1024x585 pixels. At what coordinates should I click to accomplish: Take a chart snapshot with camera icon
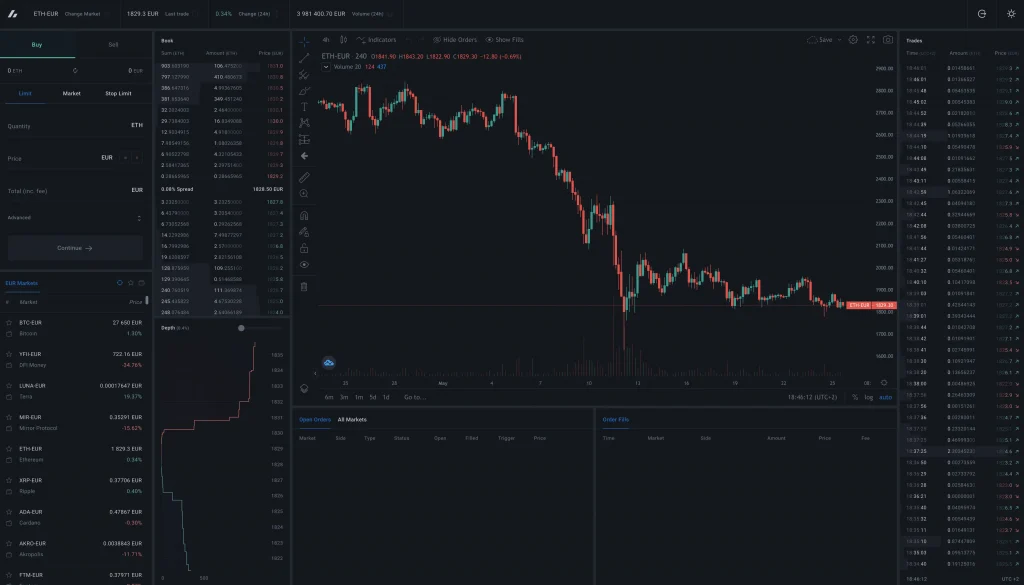click(887, 40)
